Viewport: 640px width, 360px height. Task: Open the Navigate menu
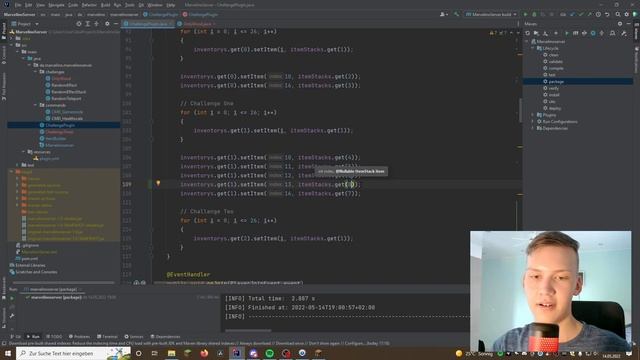pyautogui.click(x=56, y=5)
